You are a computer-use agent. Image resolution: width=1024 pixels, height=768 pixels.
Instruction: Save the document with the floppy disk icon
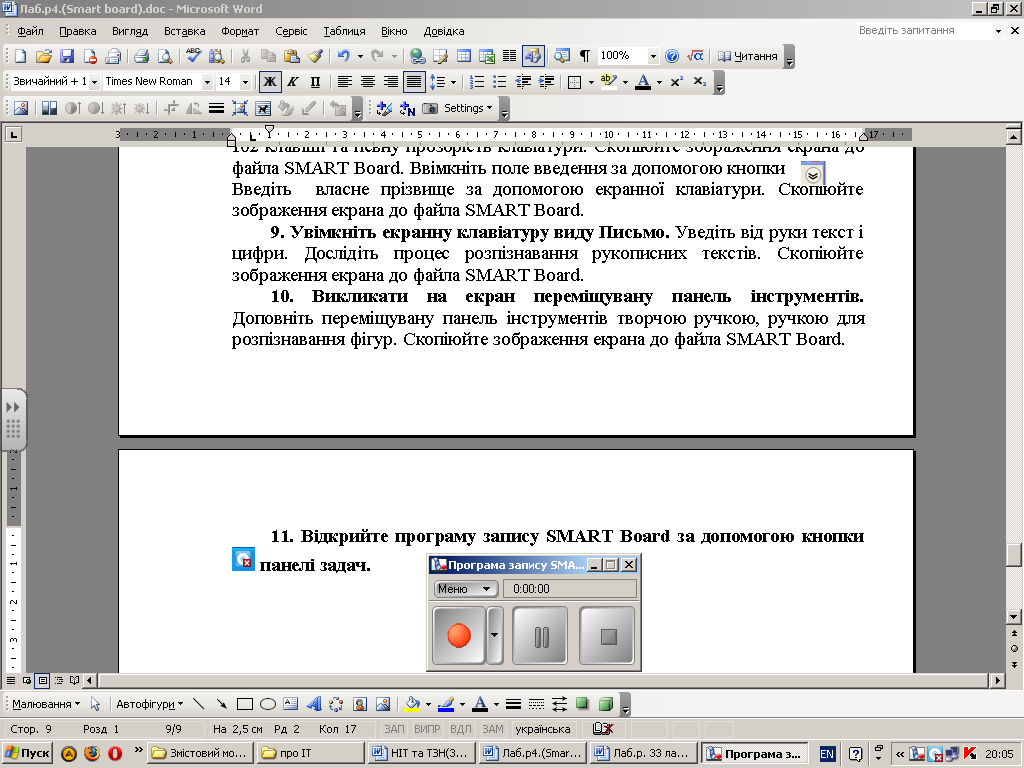tap(67, 56)
